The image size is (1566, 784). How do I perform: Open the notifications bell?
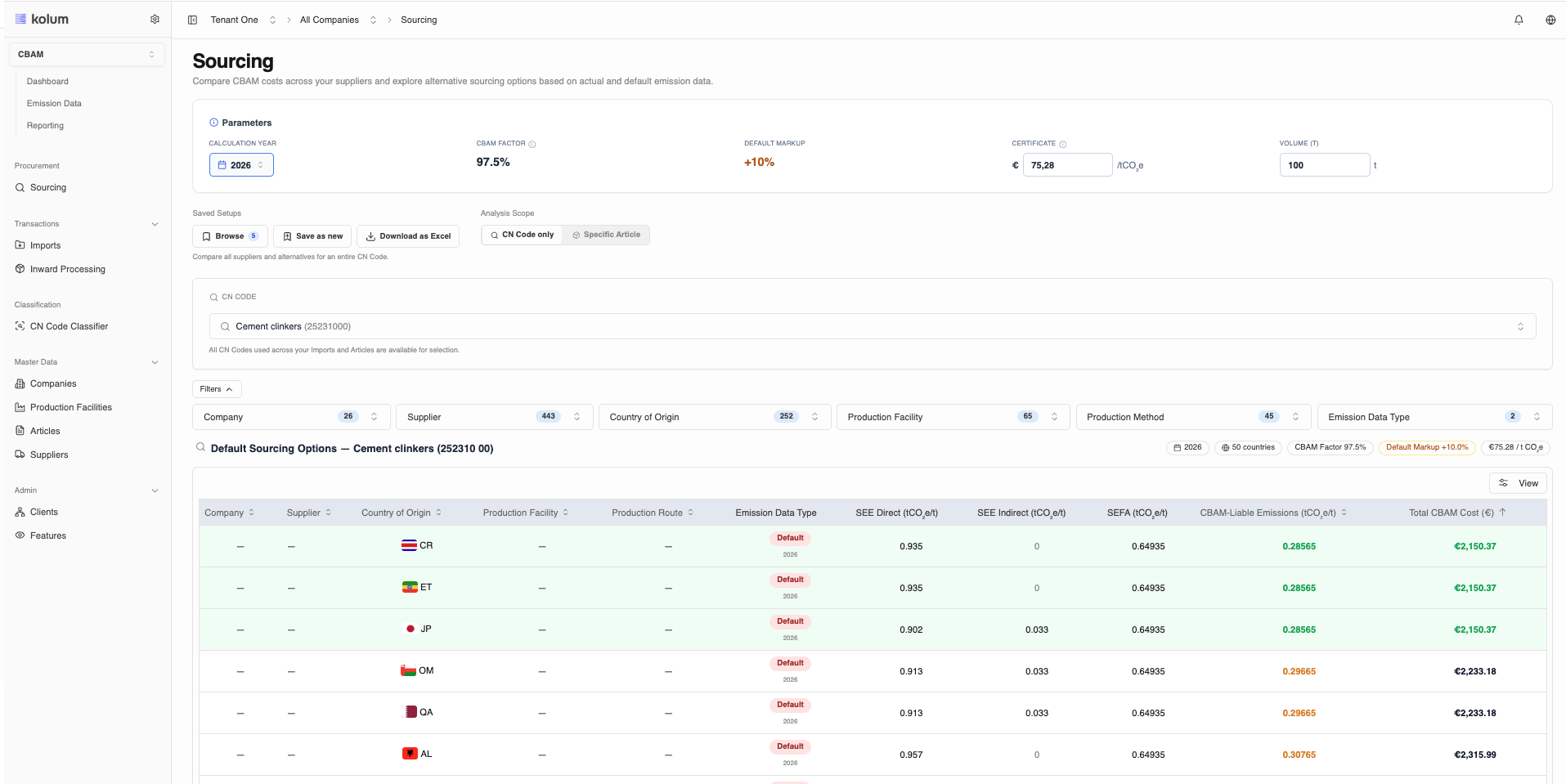click(1519, 20)
